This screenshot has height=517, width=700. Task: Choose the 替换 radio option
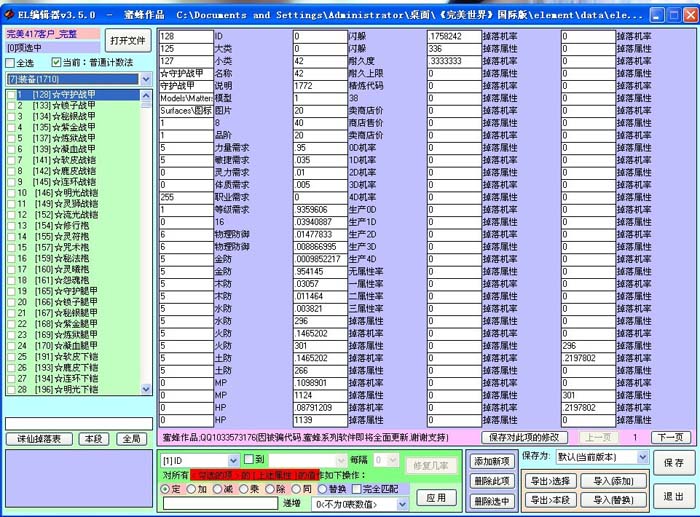click(x=323, y=489)
